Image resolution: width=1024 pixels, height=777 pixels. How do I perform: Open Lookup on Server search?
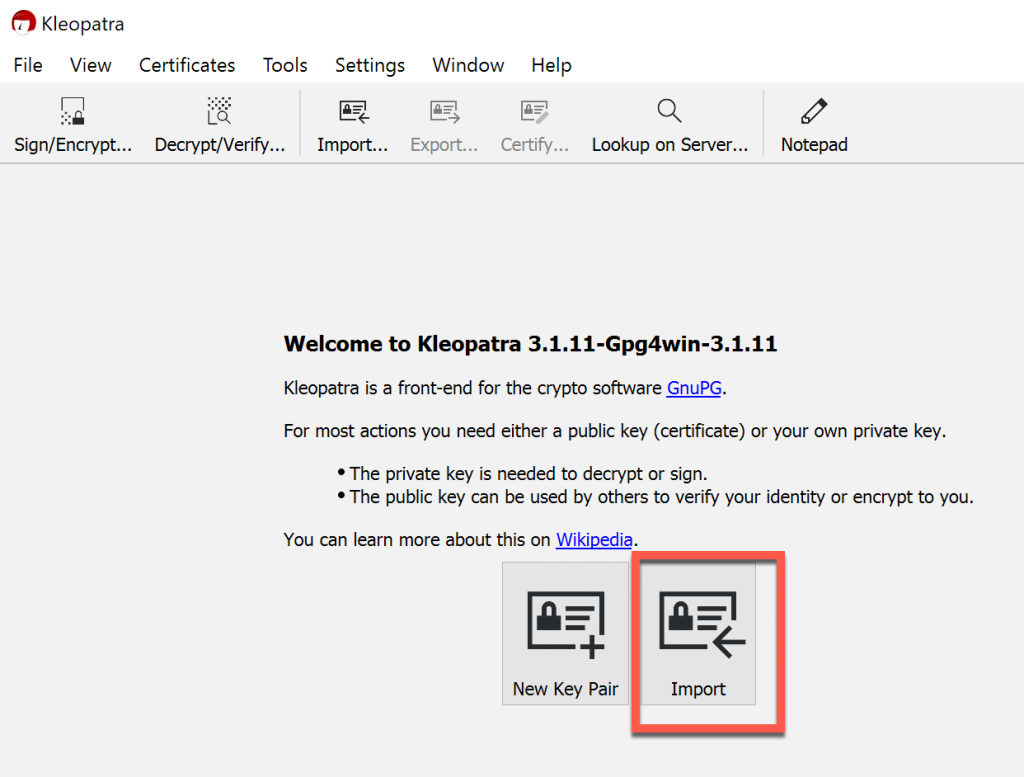669,125
